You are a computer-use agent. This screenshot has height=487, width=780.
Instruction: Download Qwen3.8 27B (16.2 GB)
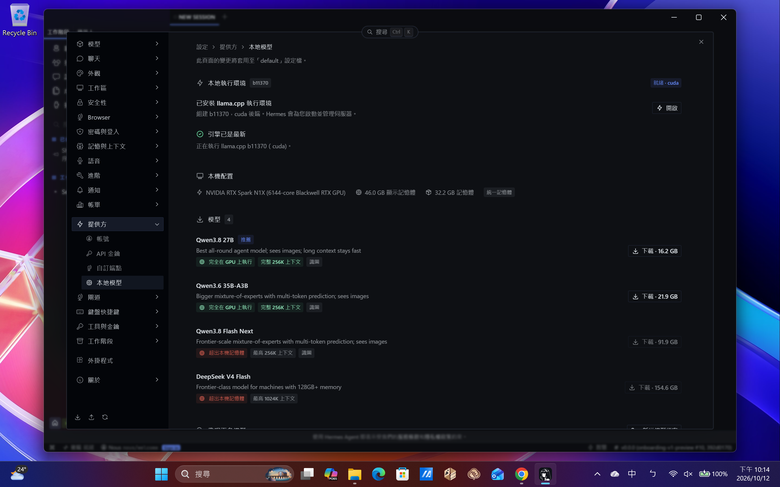pos(655,251)
